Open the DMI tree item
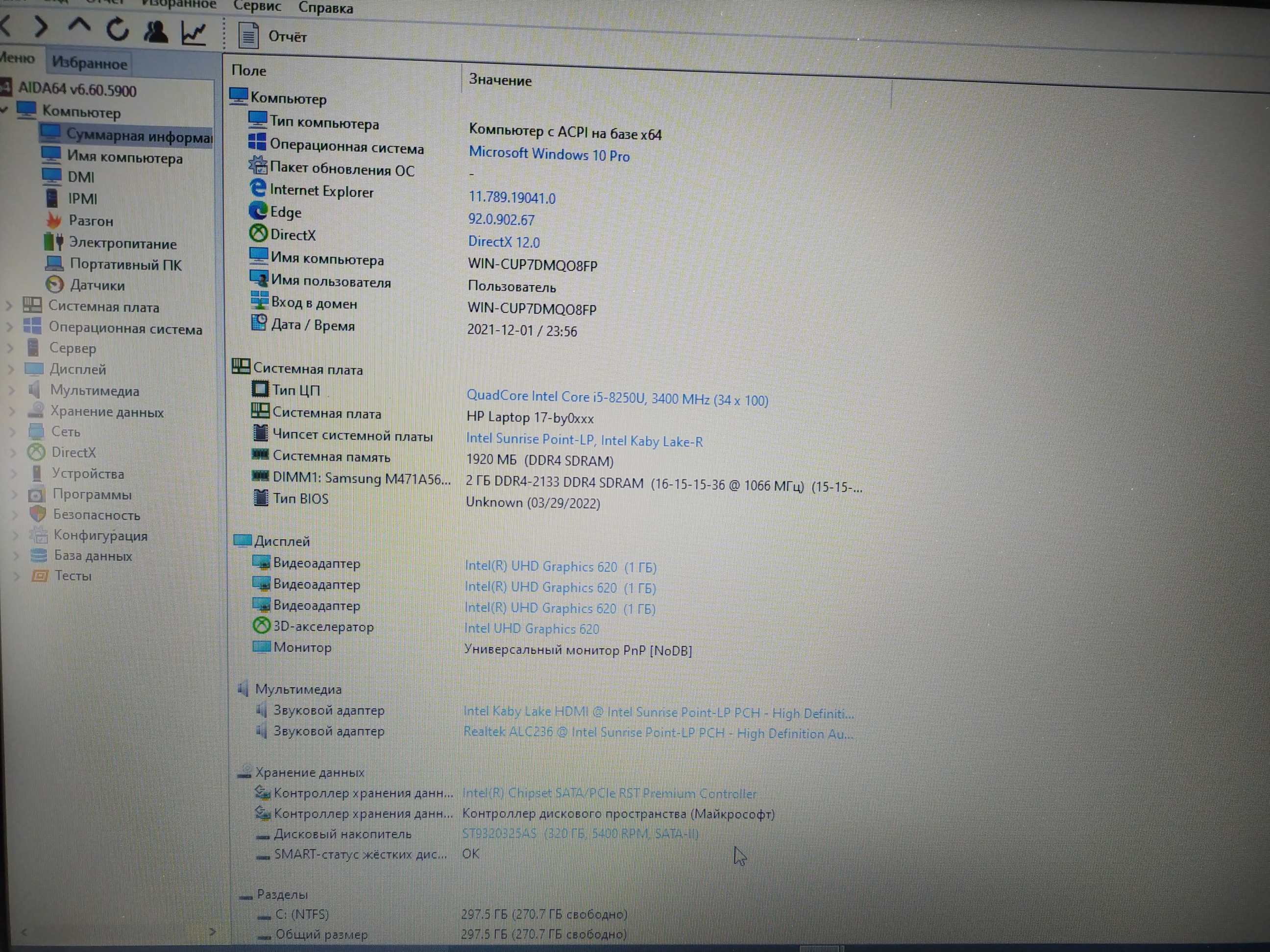 [x=80, y=177]
